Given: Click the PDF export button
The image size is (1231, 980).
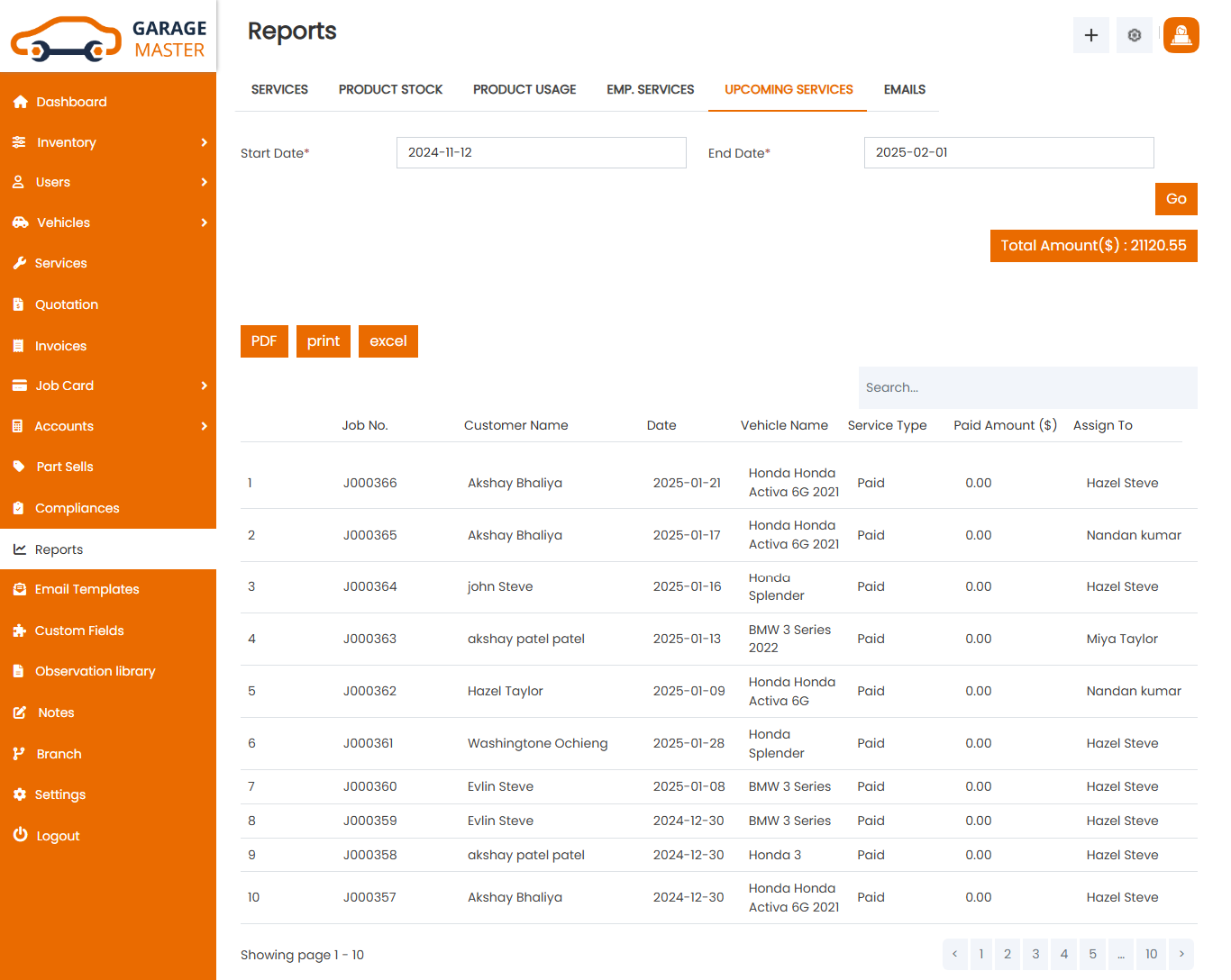Looking at the screenshot, I should point(264,341).
